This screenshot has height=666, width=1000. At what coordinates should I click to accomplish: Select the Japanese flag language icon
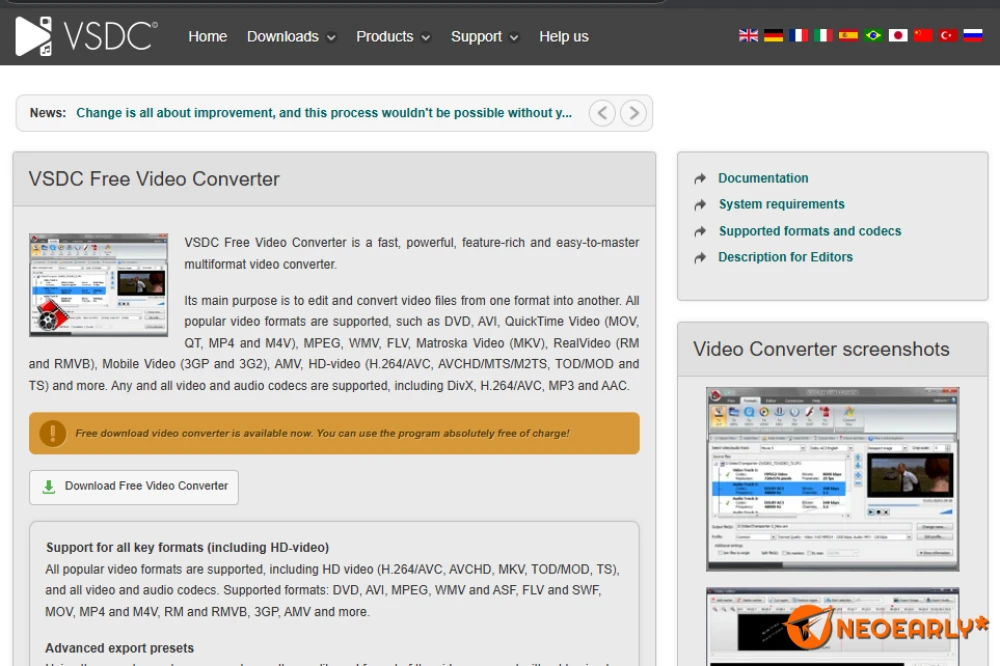(x=898, y=36)
